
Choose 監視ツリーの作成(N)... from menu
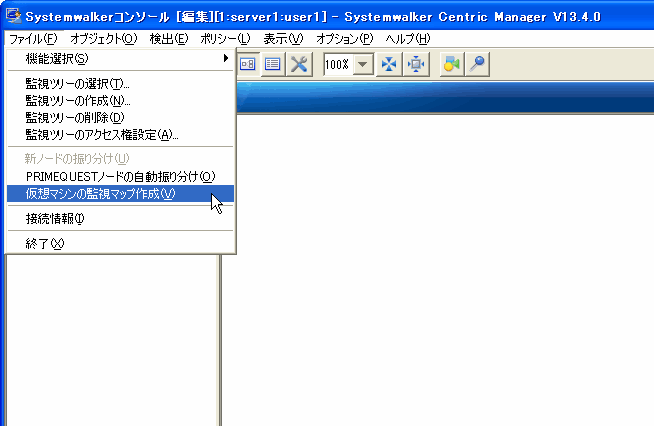pos(121,101)
